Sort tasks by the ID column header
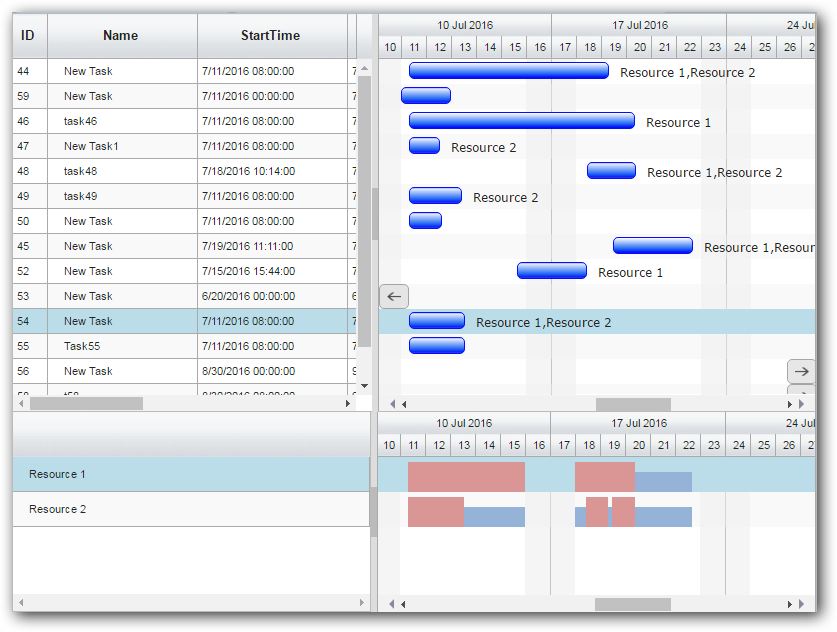The image size is (837, 632). 28,36
